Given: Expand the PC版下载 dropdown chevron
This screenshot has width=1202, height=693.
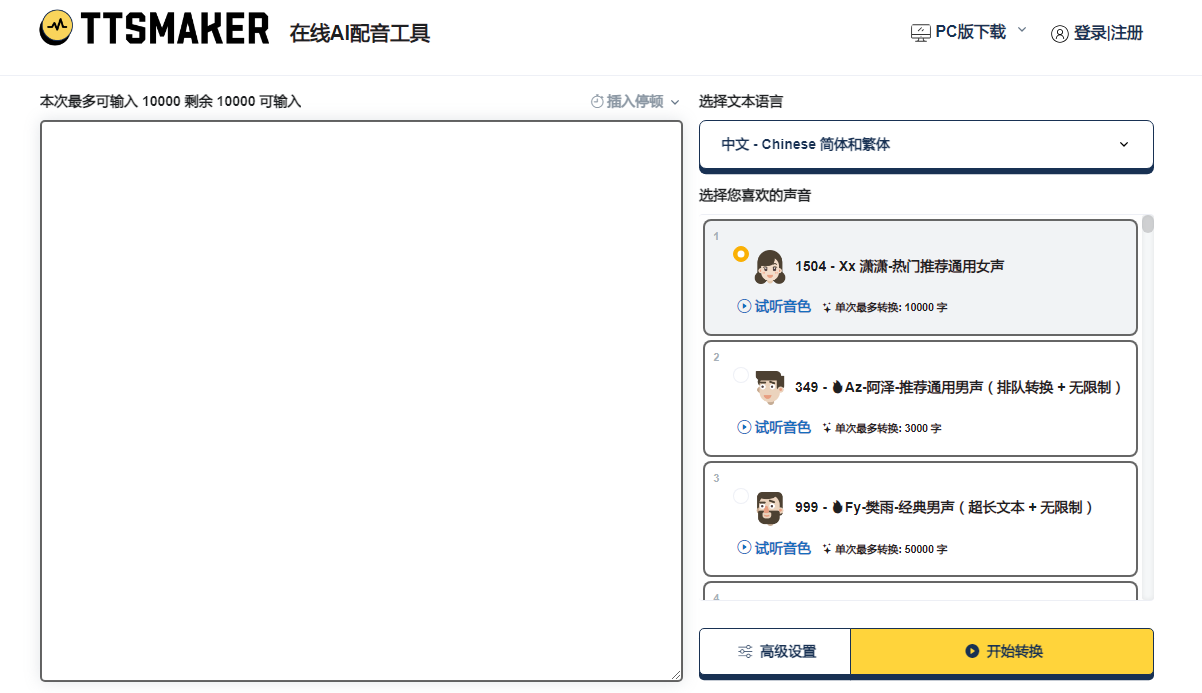Looking at the screenshot, I should pyautogui.click(x=1021, y=31).
